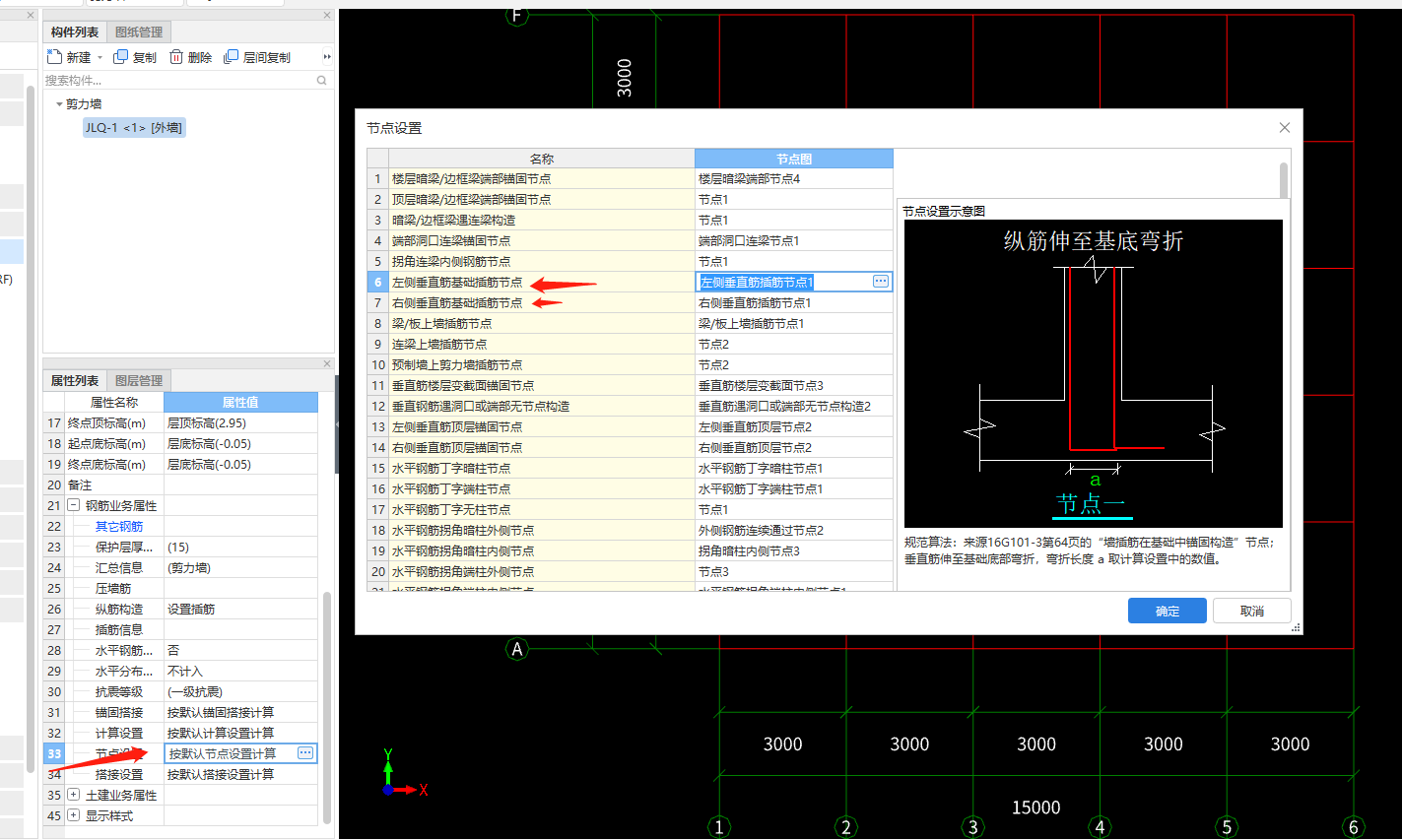Image resolution: width=1402 pixels, height=840 pixels.
Task: Select row 拐角连梁内侧钢筋节点
Action: click(x=542, y=262)
